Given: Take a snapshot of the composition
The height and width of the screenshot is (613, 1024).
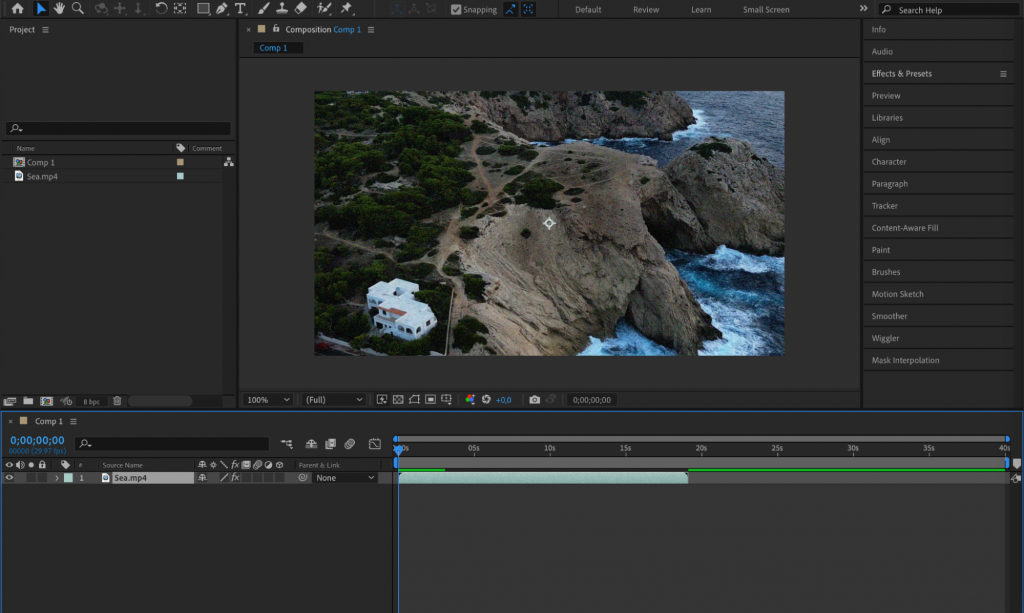Looking at the screenshot, I should (535, 400).
